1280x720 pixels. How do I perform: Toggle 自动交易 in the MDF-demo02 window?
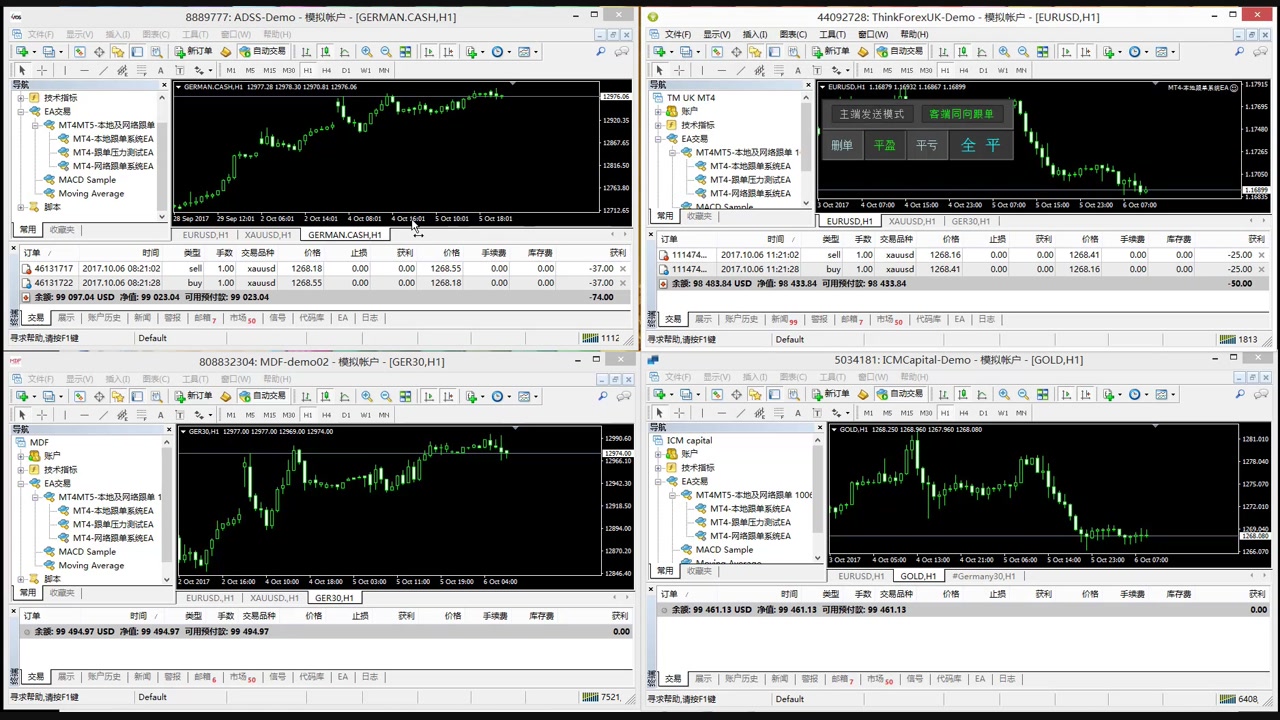click(x=262, y=396)
